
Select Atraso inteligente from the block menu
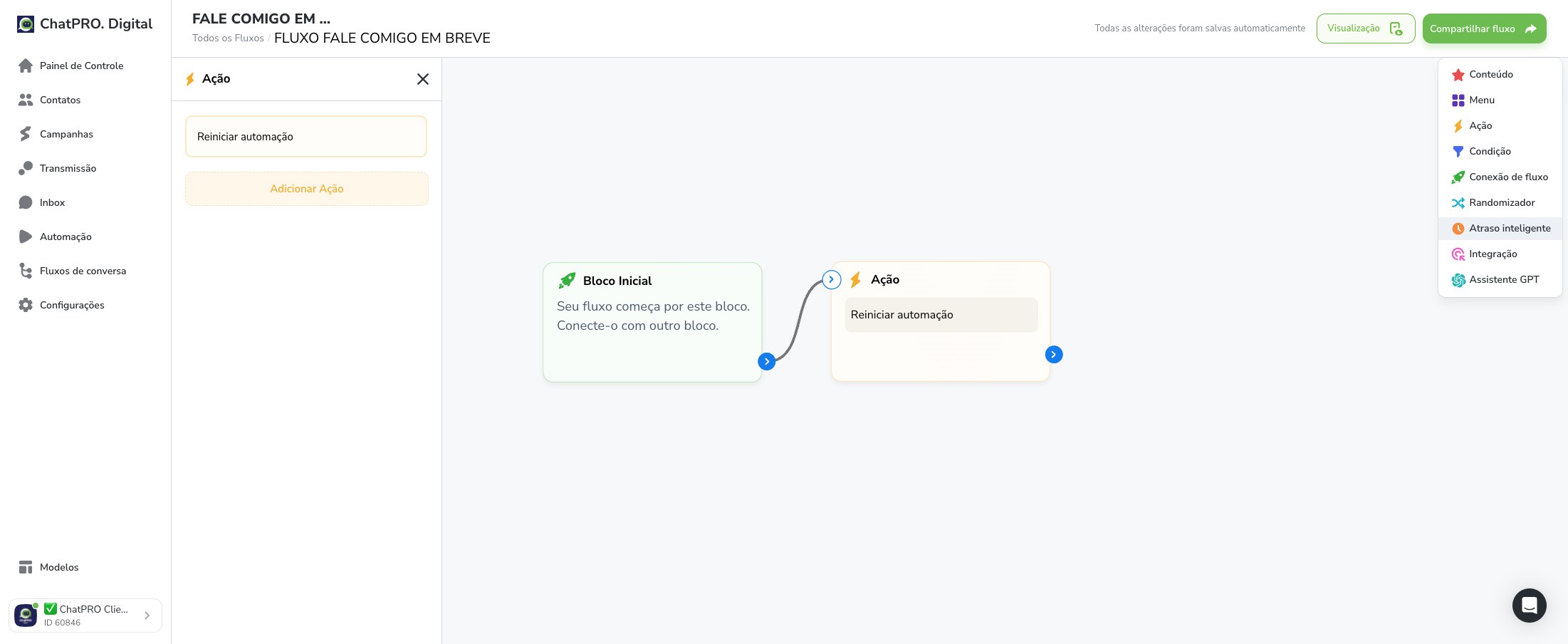click(1500, 229)
